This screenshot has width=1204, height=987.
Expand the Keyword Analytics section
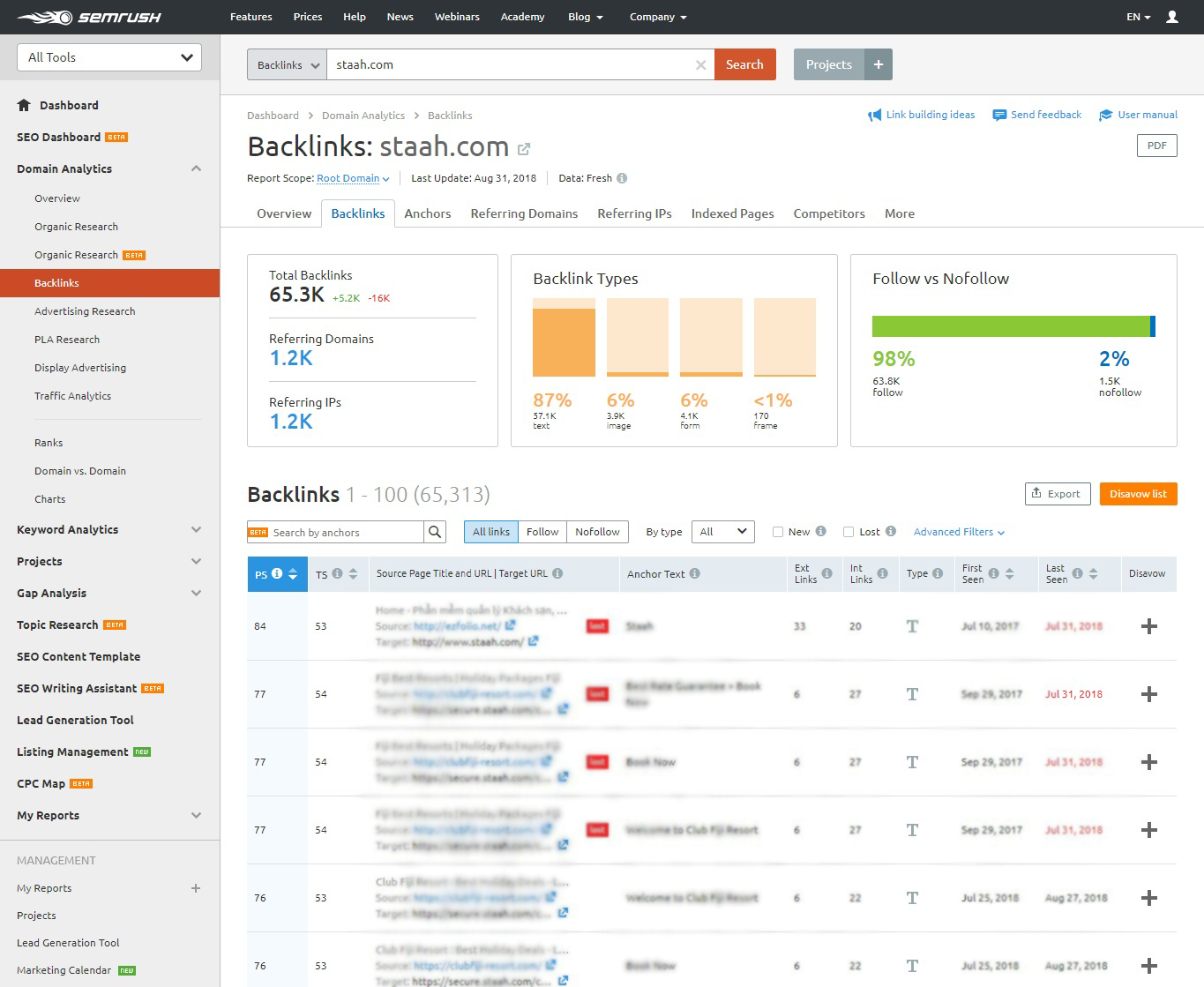(x=196, y=529)
